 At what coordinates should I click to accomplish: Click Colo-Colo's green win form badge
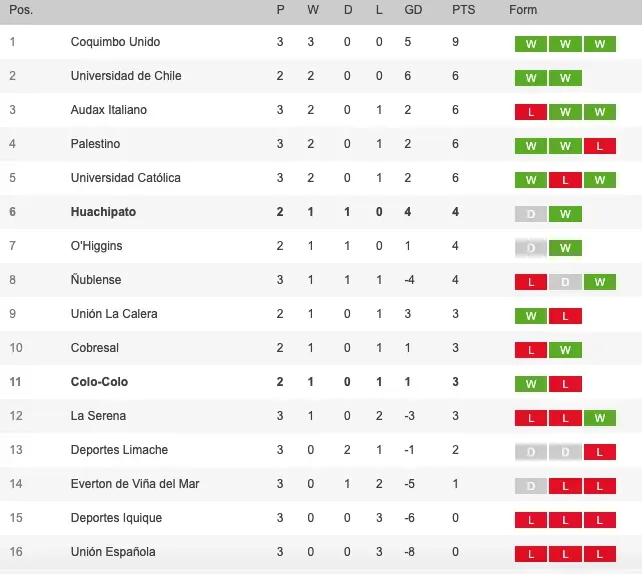(530, 383)
